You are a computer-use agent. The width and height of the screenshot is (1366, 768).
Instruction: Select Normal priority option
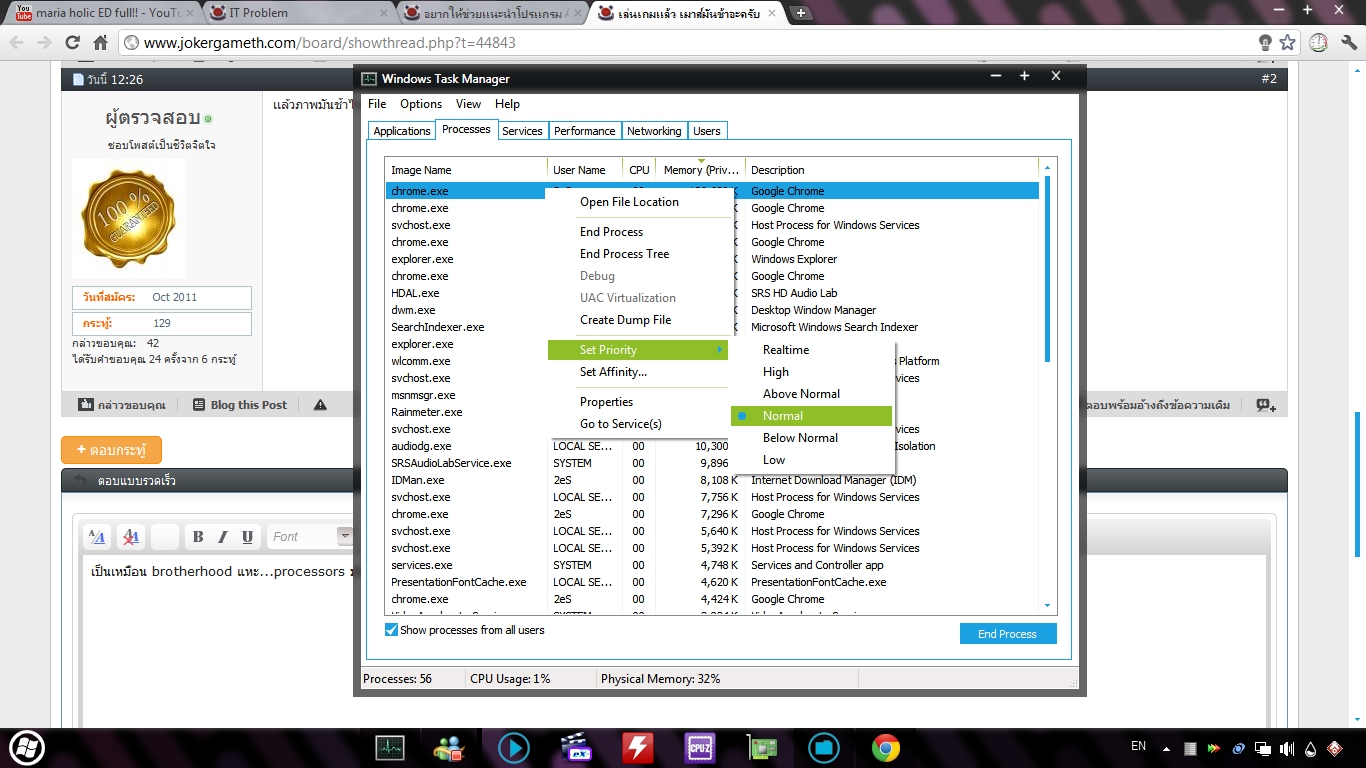(x=811, y=416)
